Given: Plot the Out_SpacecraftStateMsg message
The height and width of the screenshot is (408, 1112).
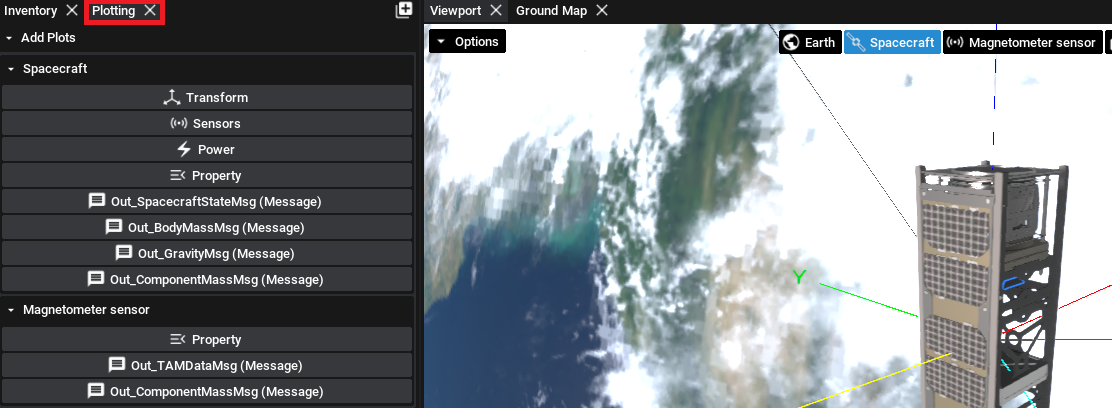Looking at the screenshot, I should click(207, 202).
